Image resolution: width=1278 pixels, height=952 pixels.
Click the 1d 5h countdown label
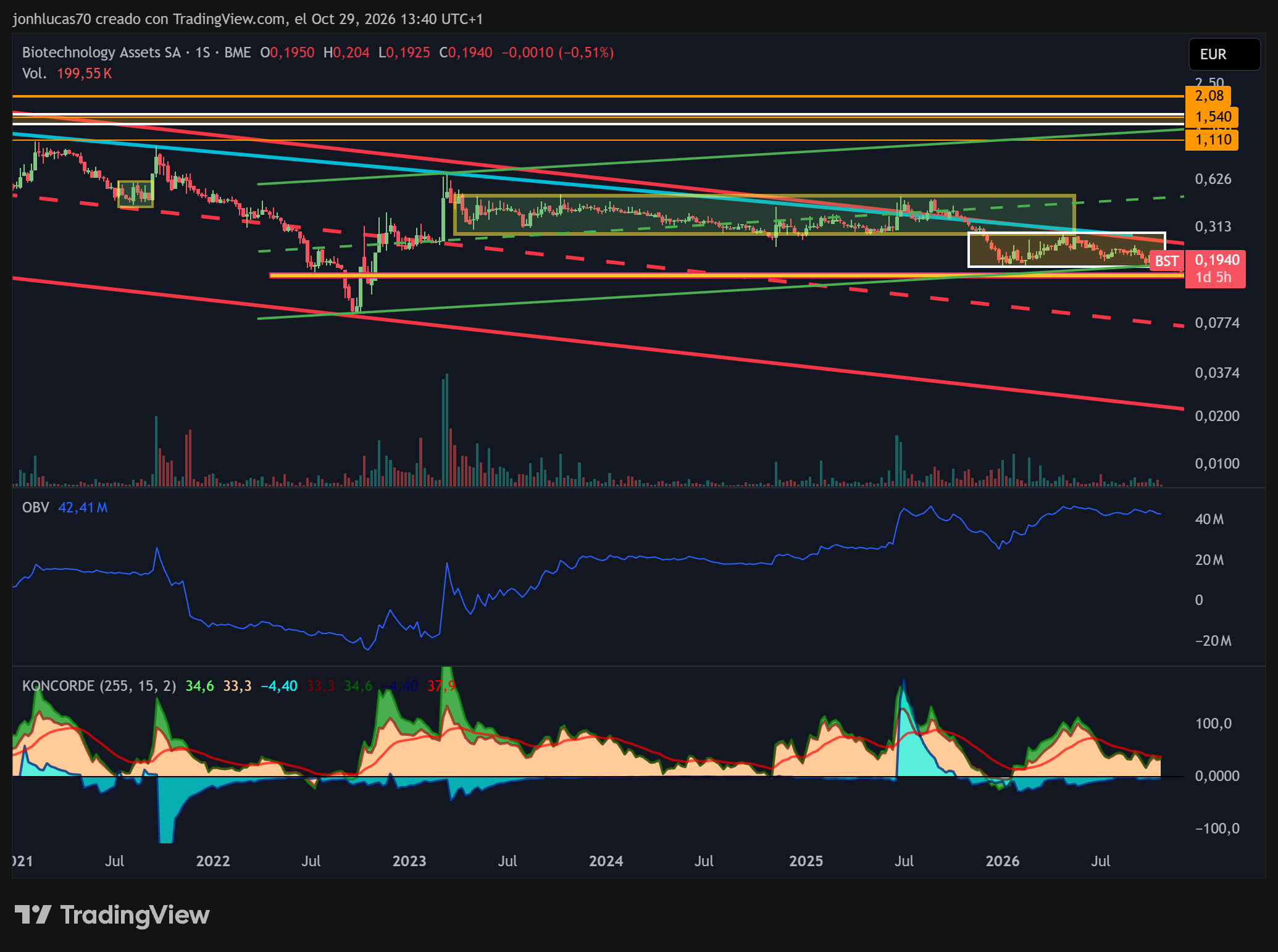1213,277
